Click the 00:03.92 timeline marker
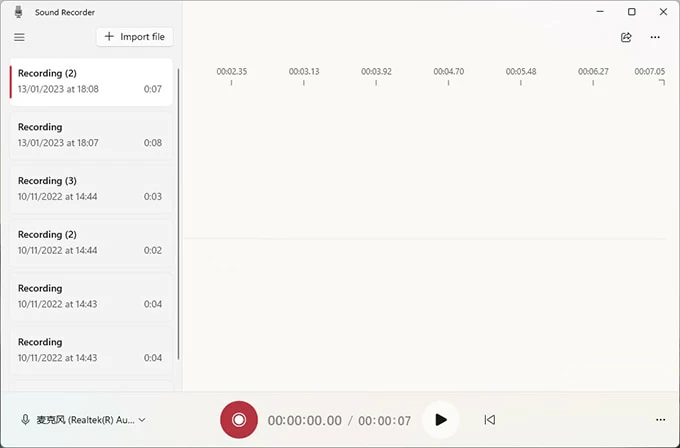 (376, 72)
